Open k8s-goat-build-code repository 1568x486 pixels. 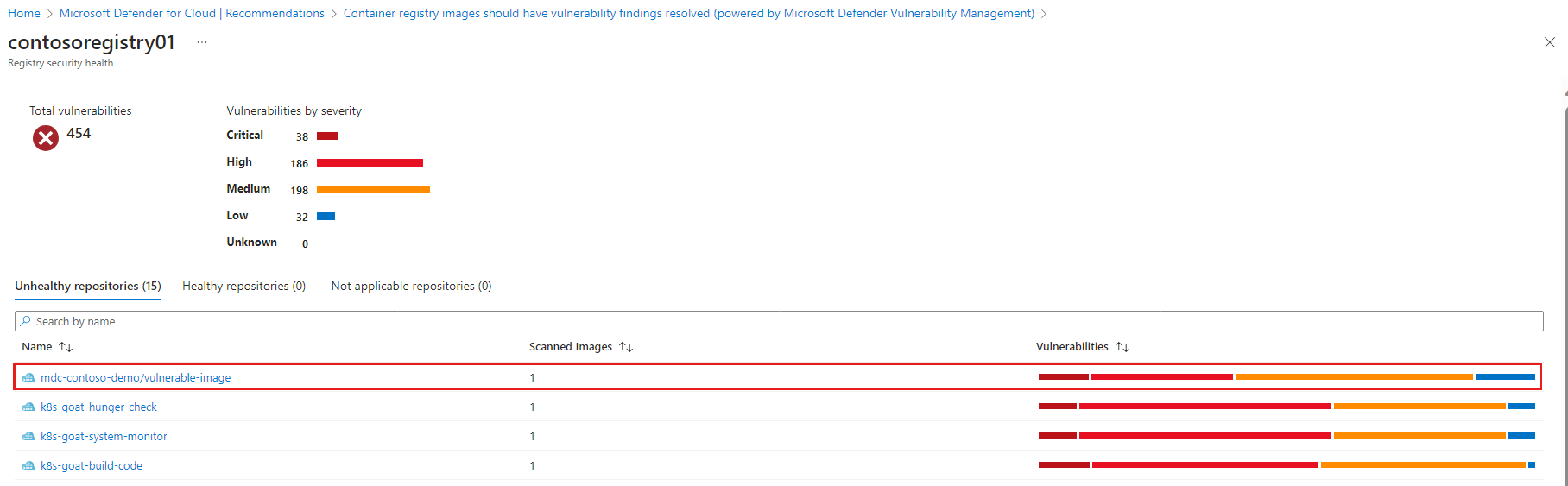92,466
